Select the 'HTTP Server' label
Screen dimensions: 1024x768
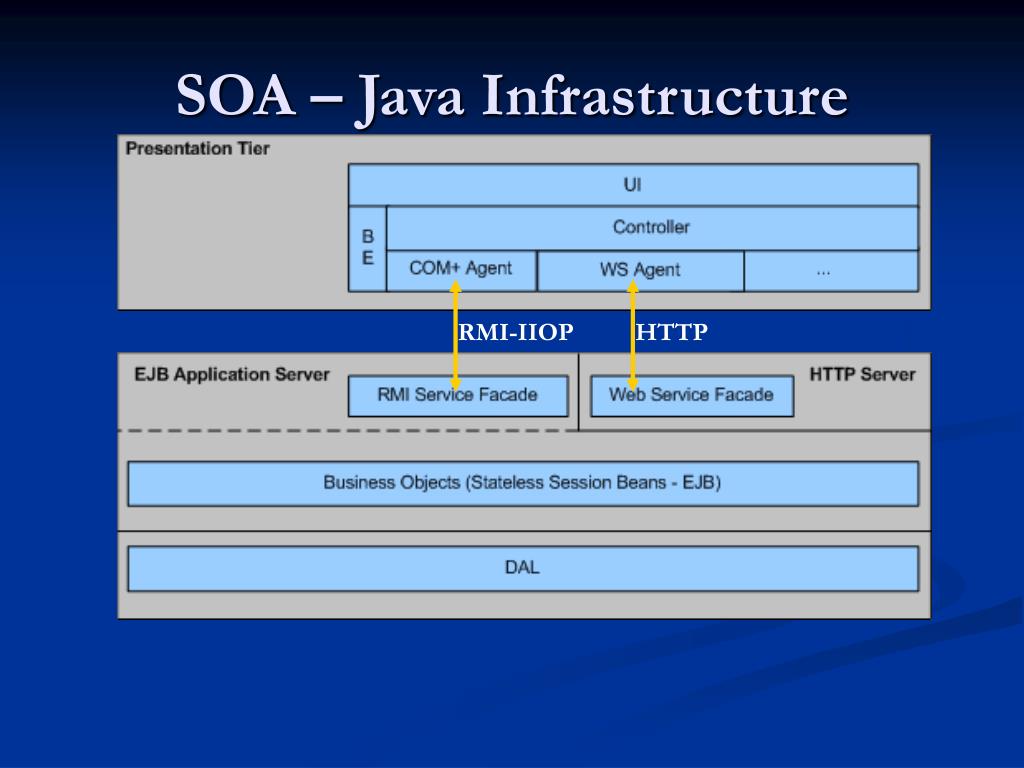[862, 374]
